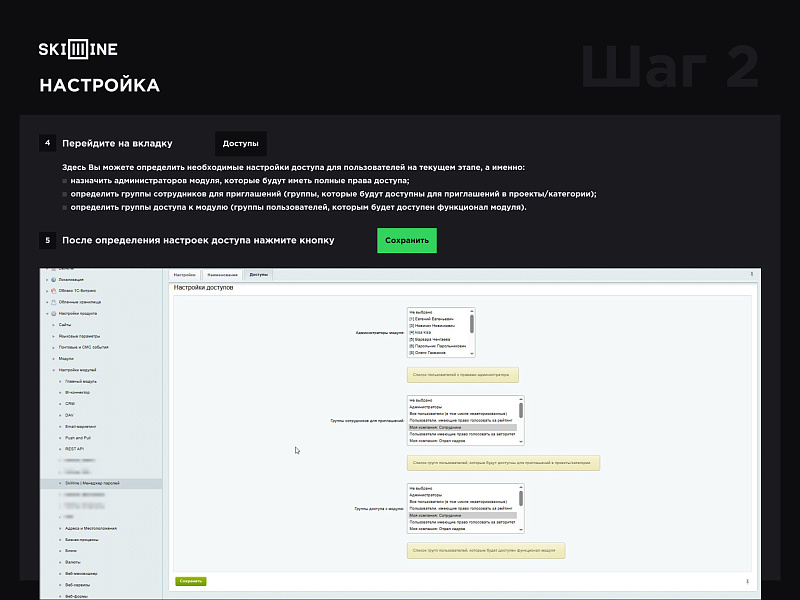Open Бизнес-процессы module settings
The height and width of the screenshot is (600, 800).
[82, 540]
